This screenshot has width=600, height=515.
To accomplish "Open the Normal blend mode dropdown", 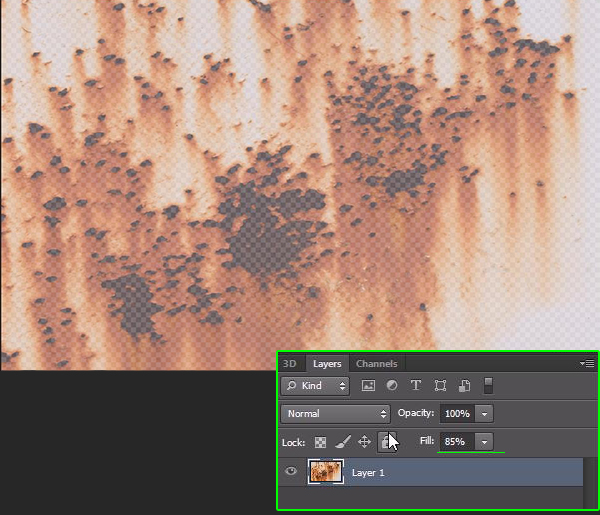I will pos(336,413).
